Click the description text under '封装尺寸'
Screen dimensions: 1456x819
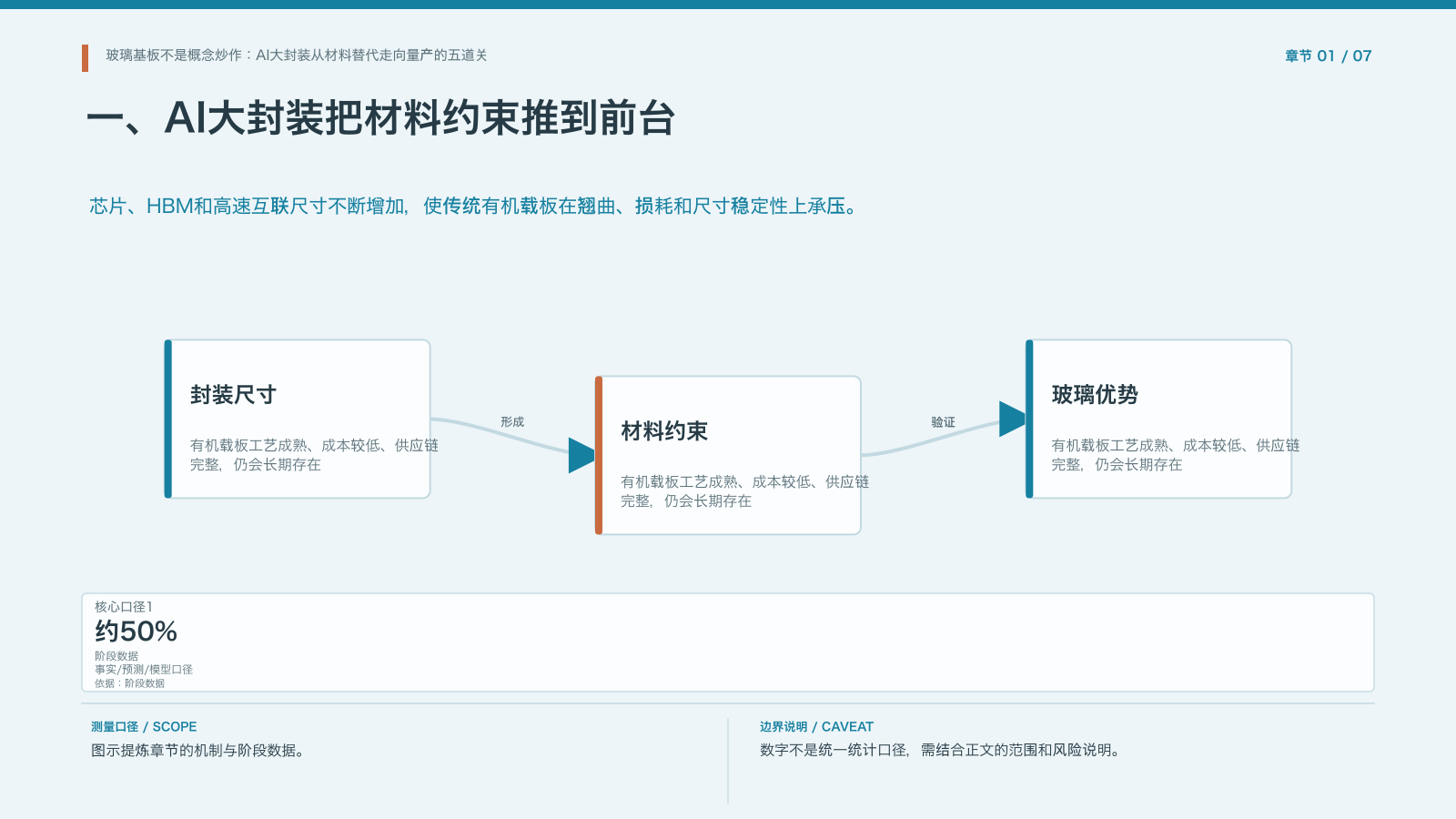coord(314,455)
